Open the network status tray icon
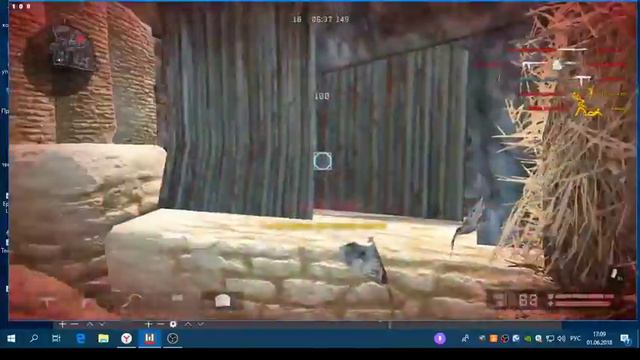 550,338
